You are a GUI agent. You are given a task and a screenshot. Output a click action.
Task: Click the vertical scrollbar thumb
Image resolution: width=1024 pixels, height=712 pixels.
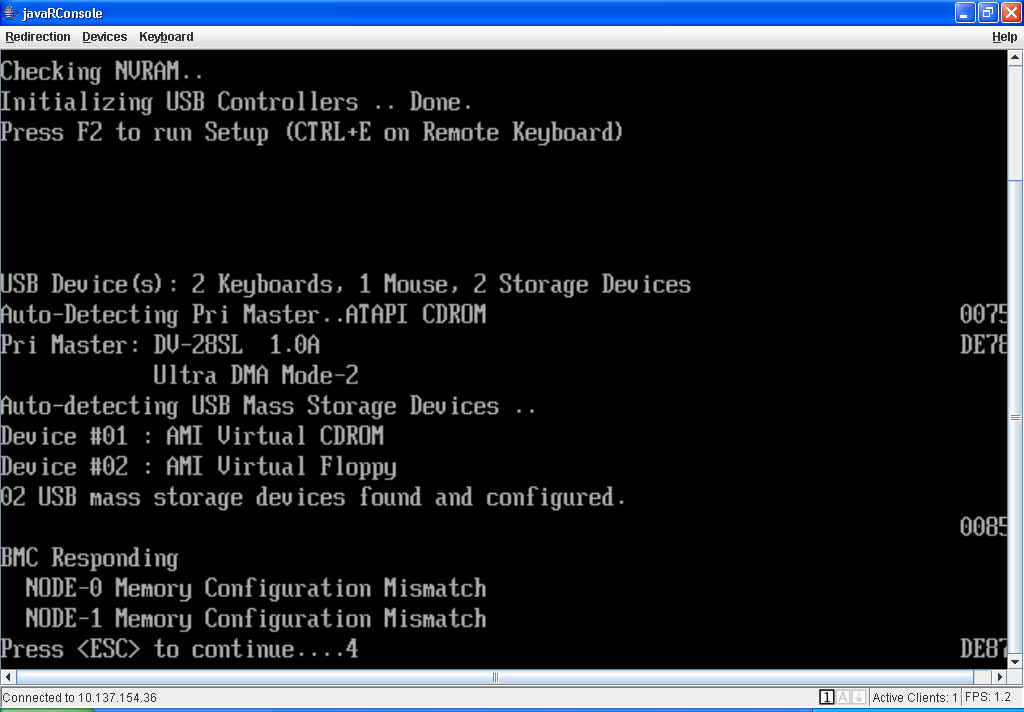pos(1015,418)
